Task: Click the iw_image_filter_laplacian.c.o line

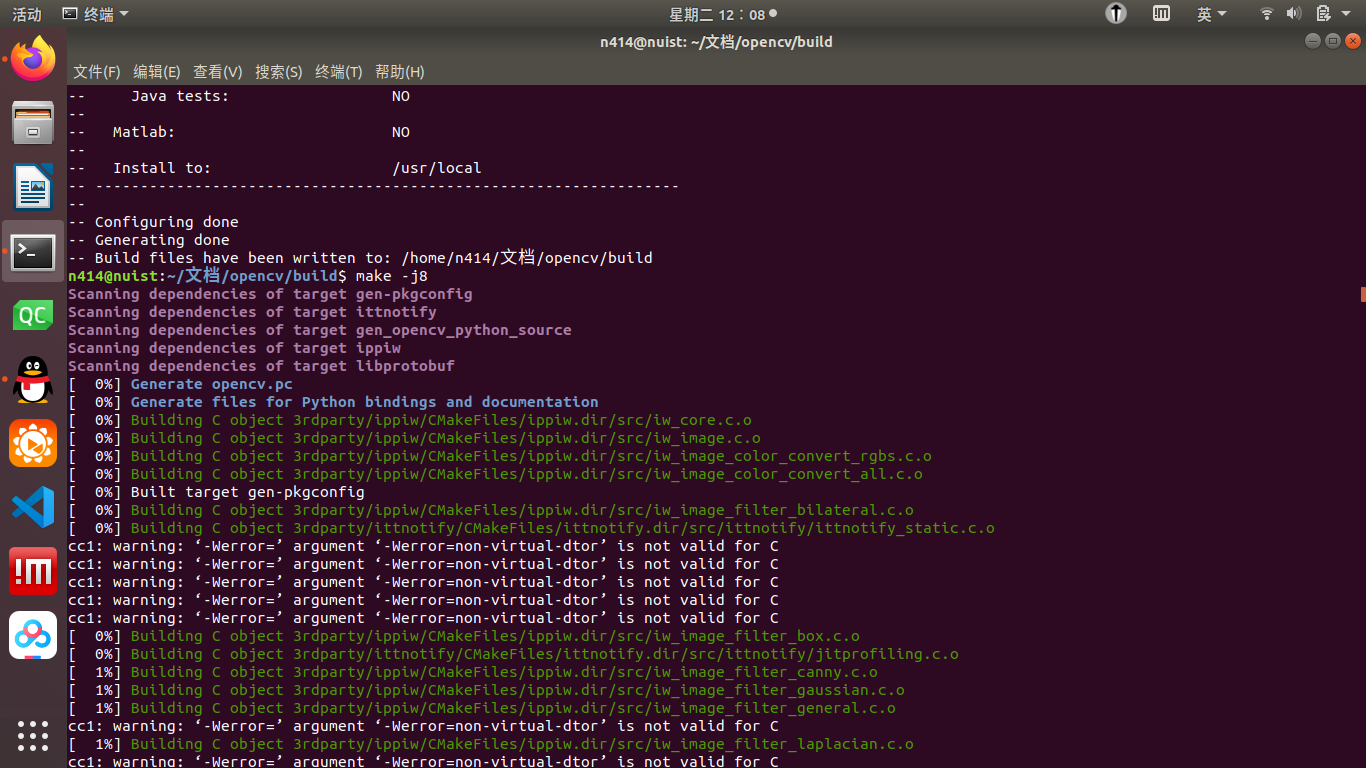Action: 491,744
